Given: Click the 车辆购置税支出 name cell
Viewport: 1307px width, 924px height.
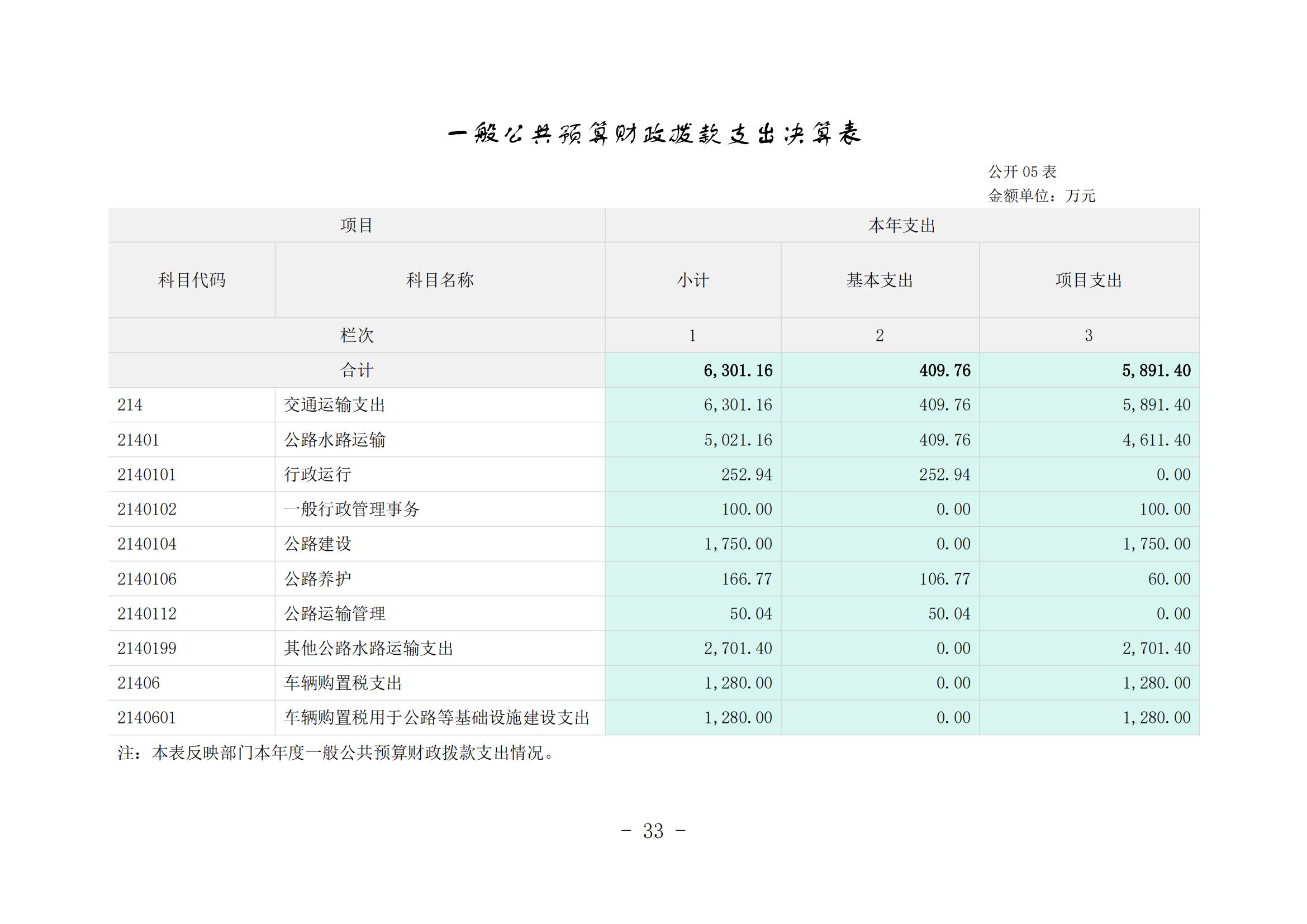Looking at the screenshot, I should (440, 683).
